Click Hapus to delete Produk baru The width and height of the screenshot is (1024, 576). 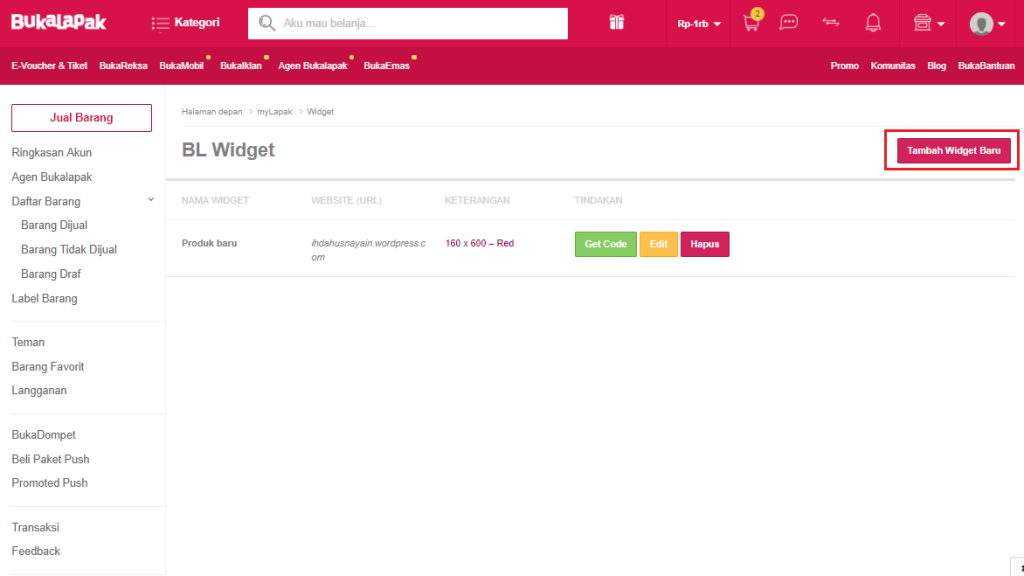click(705, 244)
